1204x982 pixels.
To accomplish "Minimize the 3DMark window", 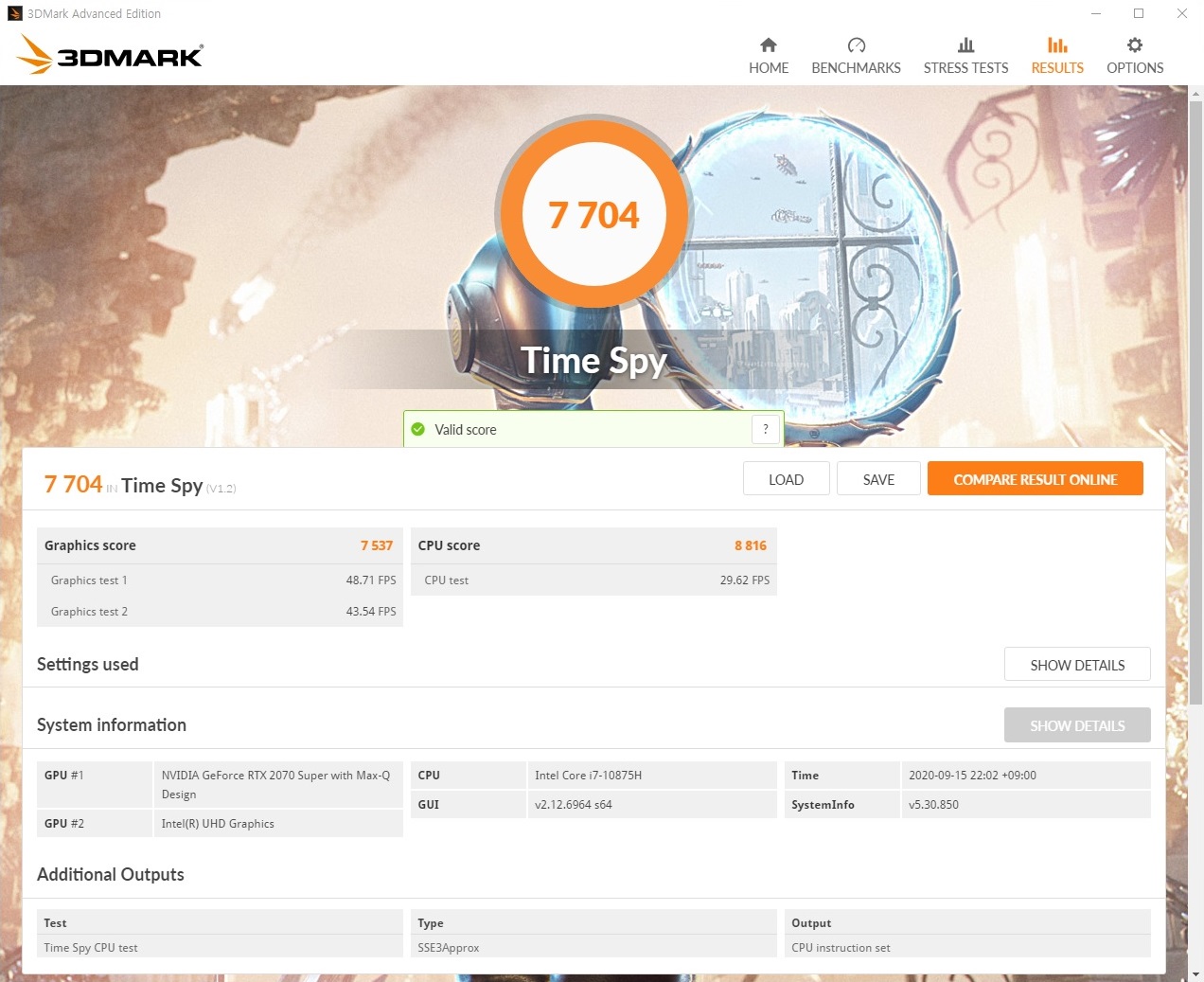I will tap(1096, 13).
